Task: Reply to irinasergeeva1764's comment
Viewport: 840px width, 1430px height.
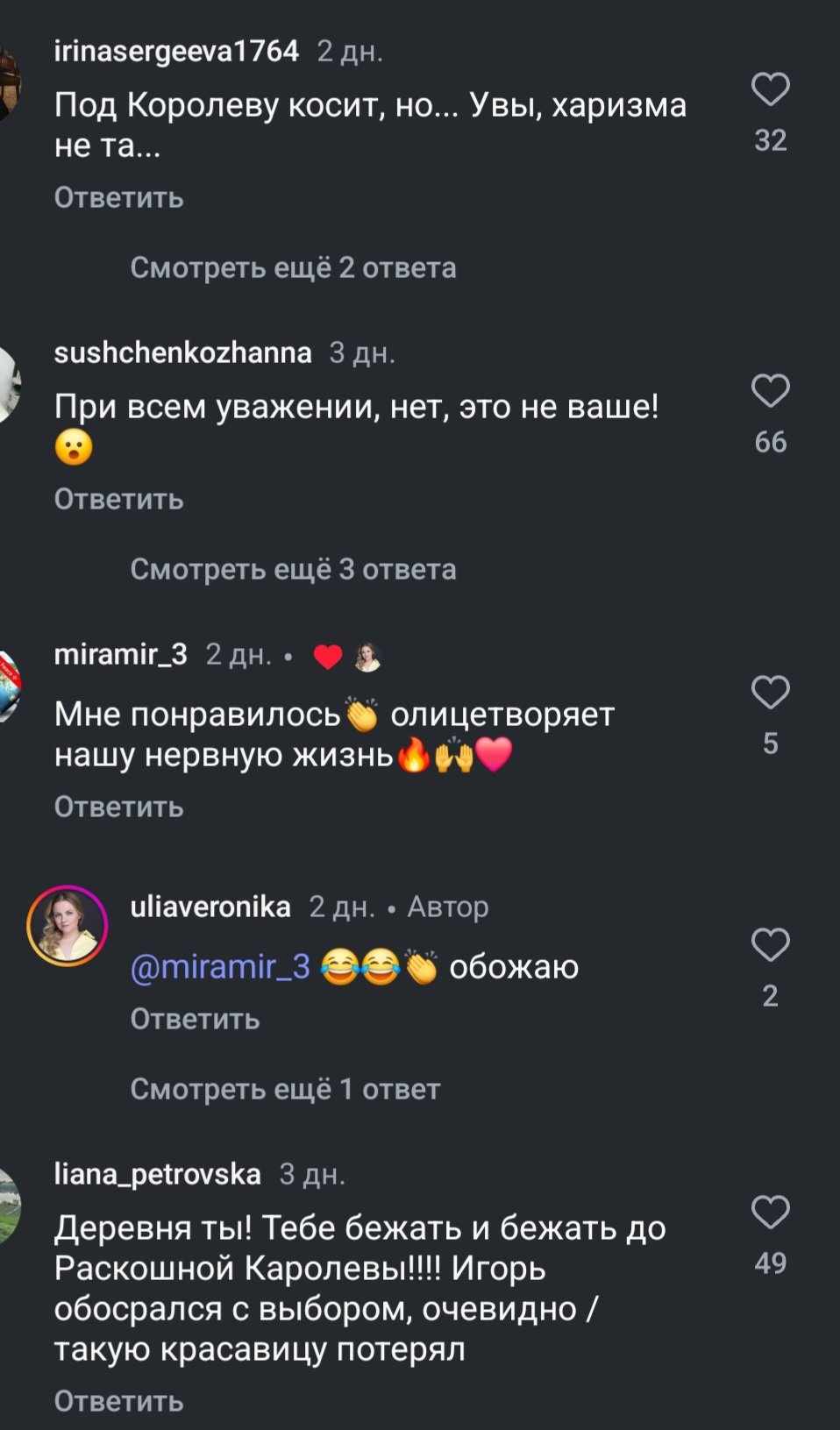Action: tap(118, 197)
